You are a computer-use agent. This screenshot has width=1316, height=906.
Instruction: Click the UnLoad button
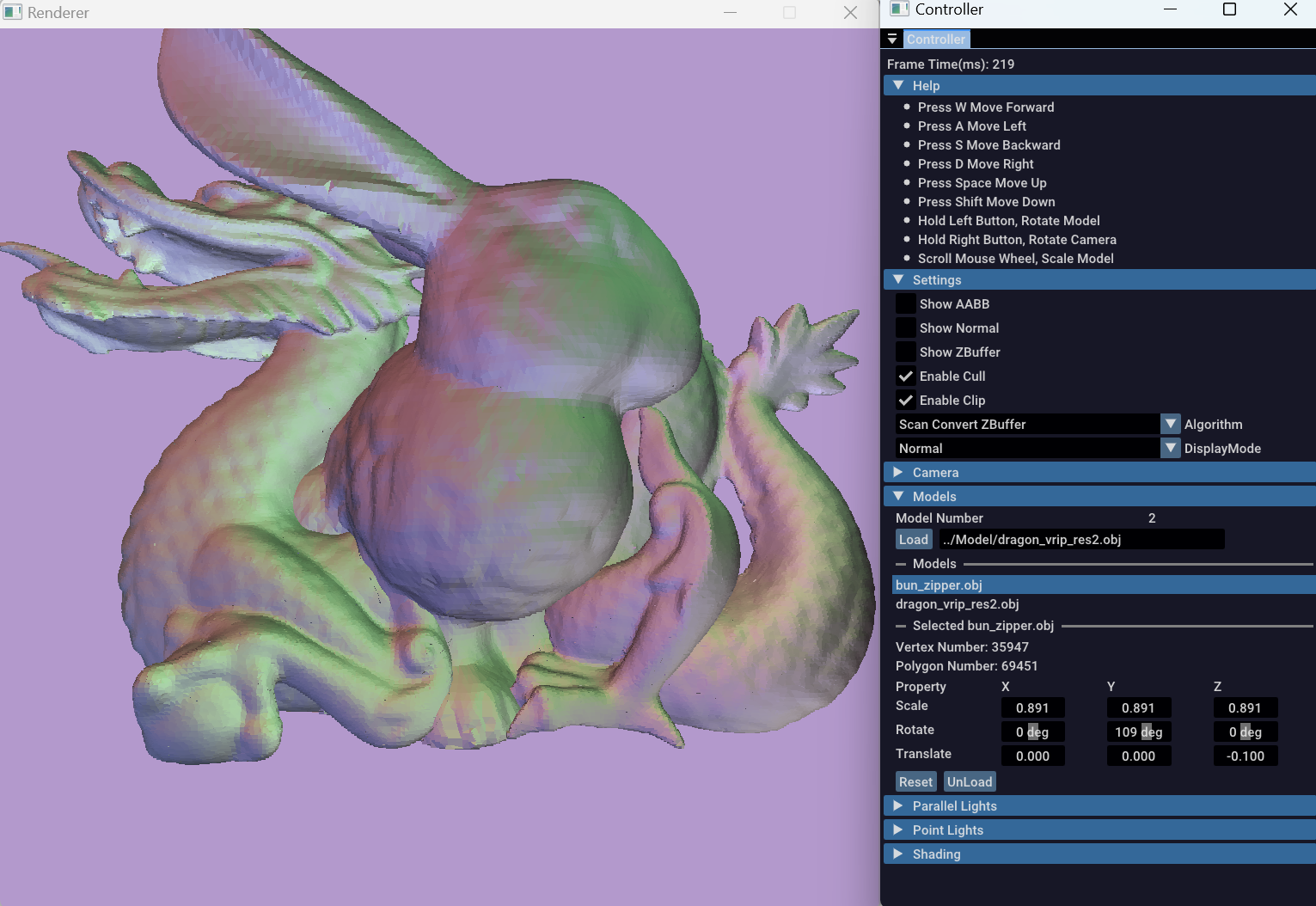(970, 782)
